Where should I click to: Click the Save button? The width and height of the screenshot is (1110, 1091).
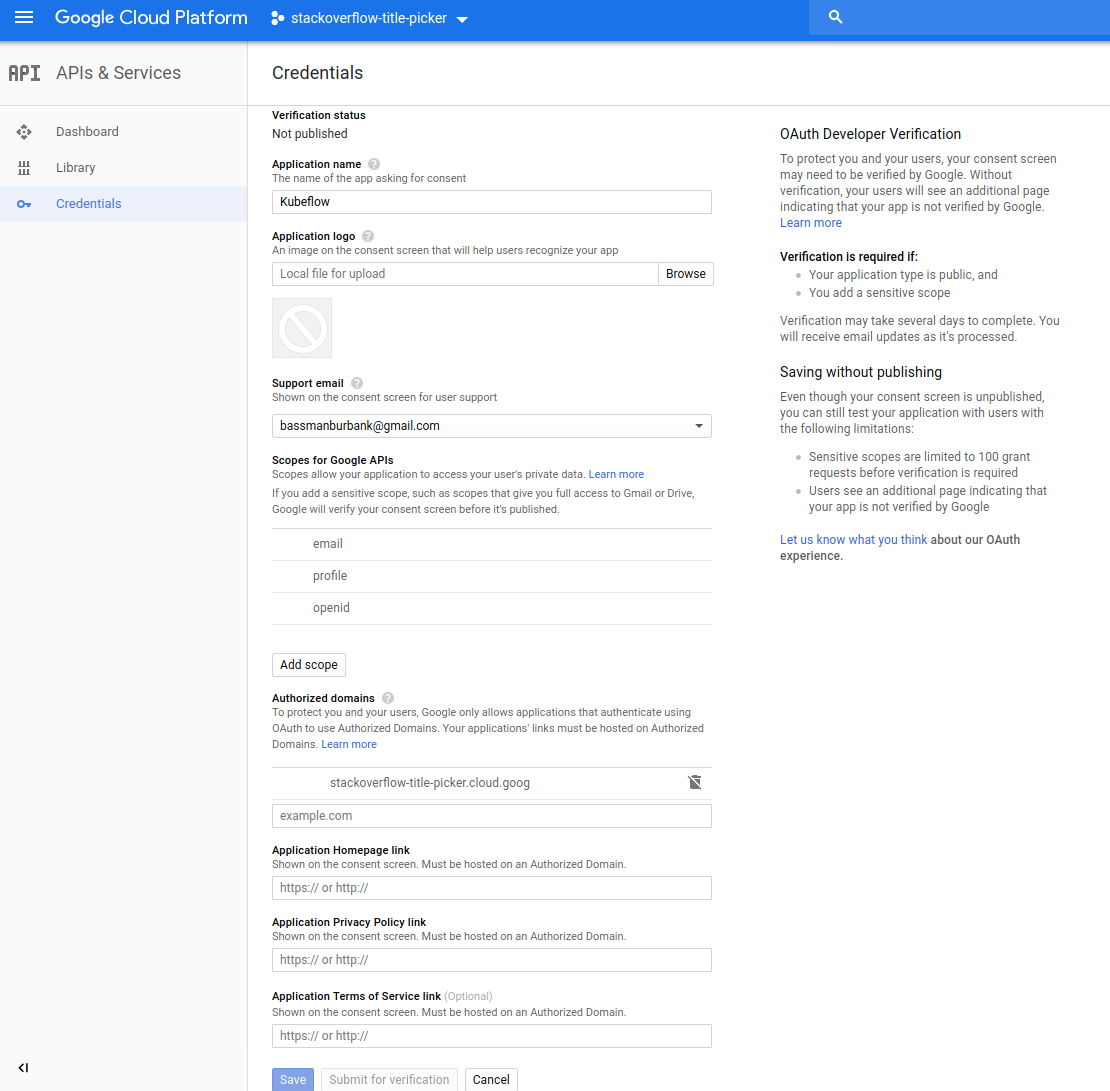click(x=292, y=1079)
